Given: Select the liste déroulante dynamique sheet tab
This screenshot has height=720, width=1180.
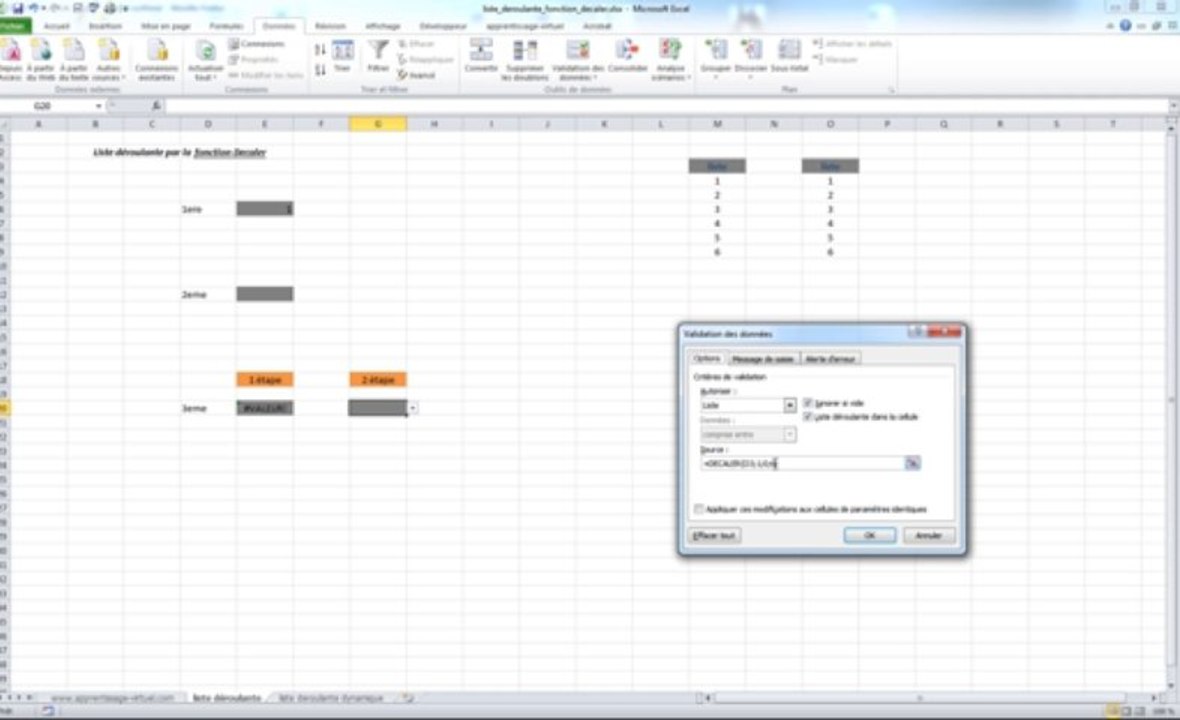Looking at the screenshot, I should point(331,698).
